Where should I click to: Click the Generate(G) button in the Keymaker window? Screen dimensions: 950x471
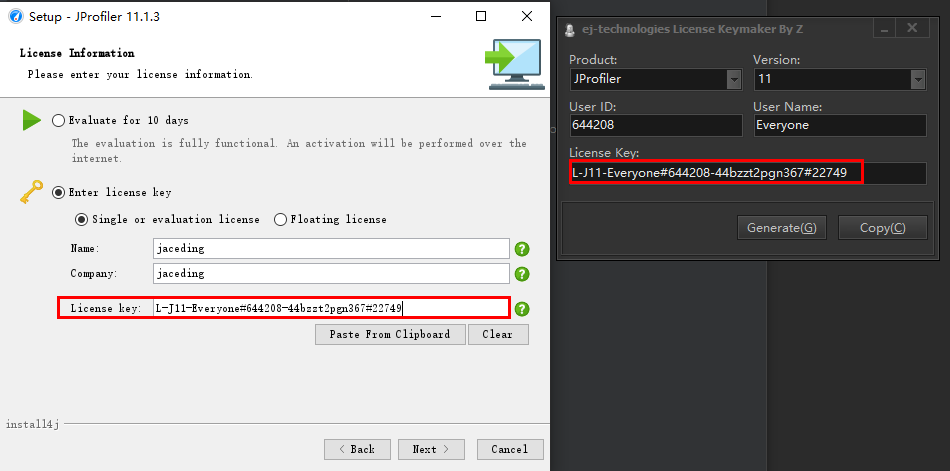tap(782, 228)
